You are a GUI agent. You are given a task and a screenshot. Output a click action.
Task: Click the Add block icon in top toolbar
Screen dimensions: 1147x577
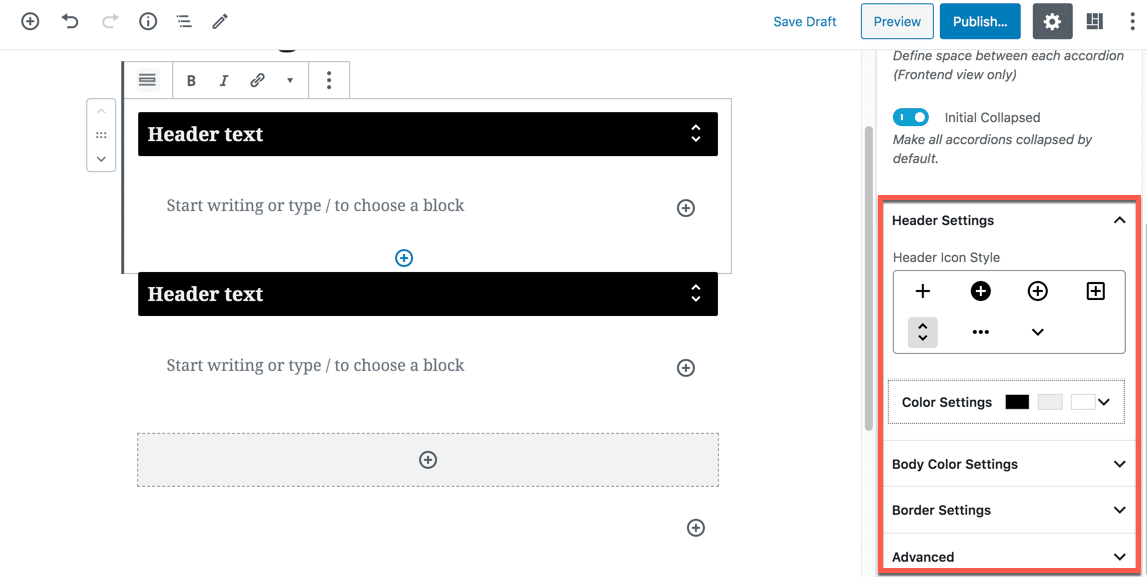click(30, 21)
